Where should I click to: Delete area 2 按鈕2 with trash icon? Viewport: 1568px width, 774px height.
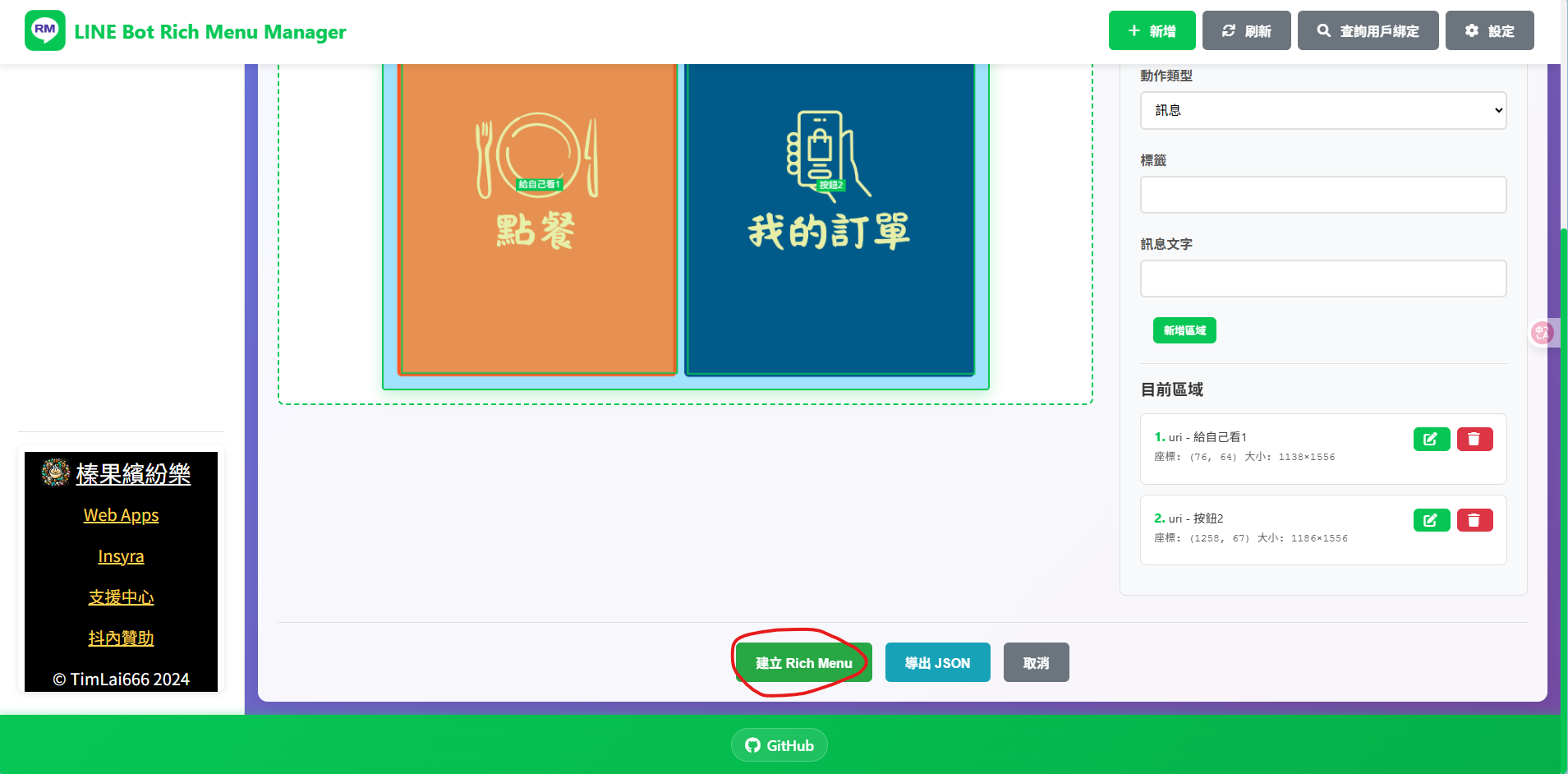coord(1474,520)
